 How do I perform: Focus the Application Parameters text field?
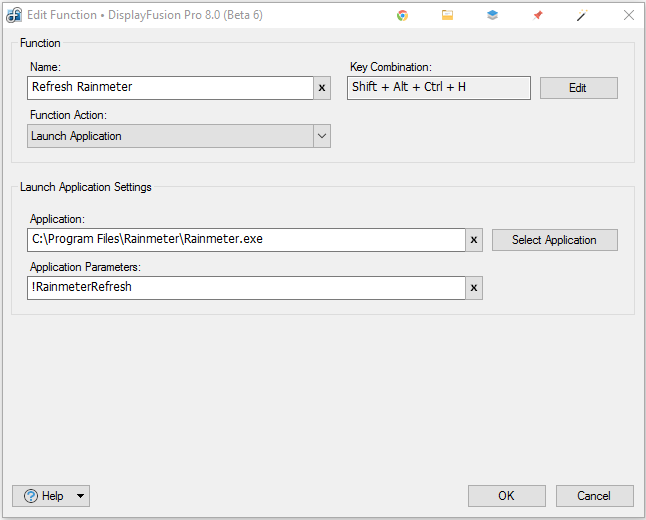pos(245,288)
